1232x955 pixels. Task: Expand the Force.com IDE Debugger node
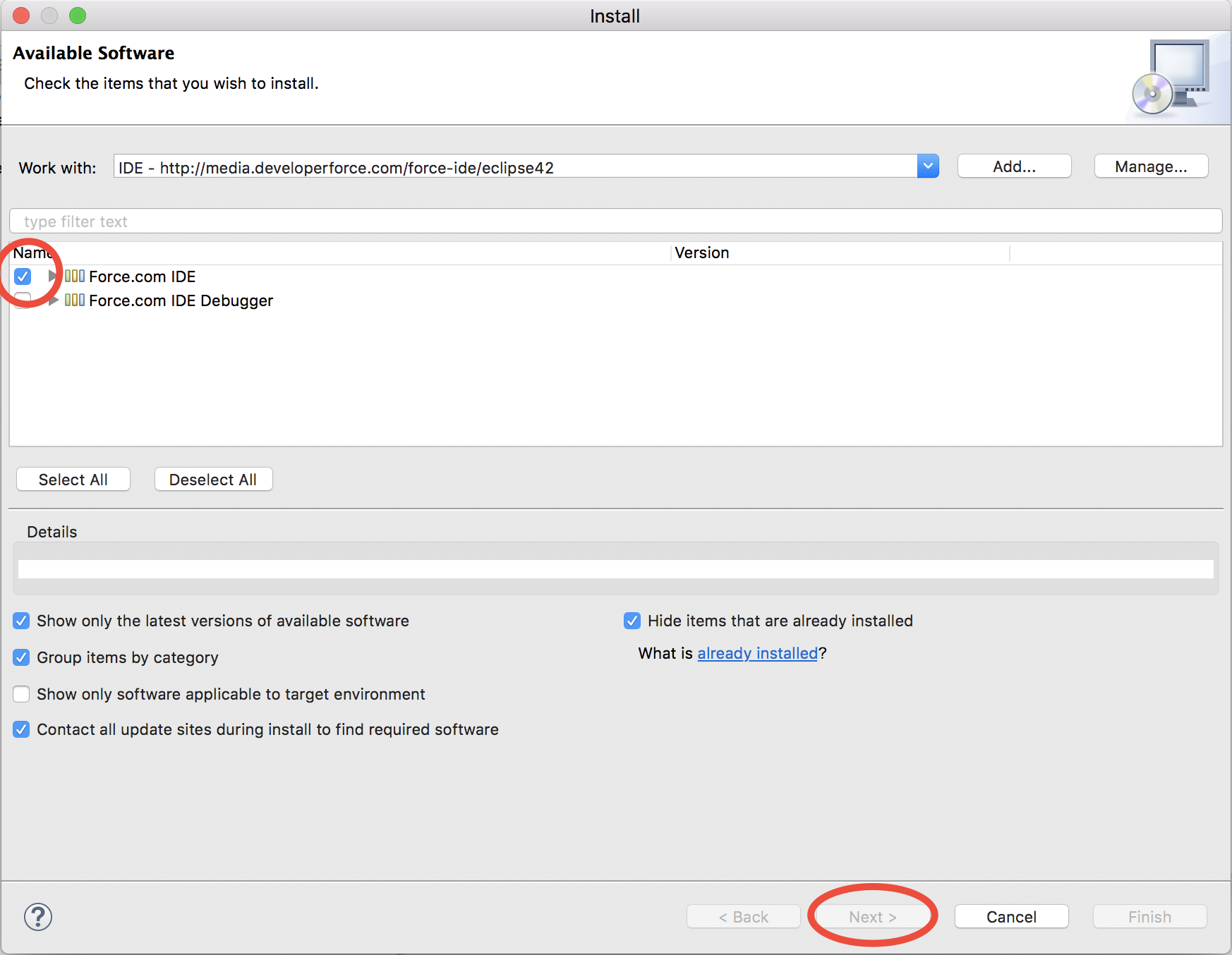[52, 300]
